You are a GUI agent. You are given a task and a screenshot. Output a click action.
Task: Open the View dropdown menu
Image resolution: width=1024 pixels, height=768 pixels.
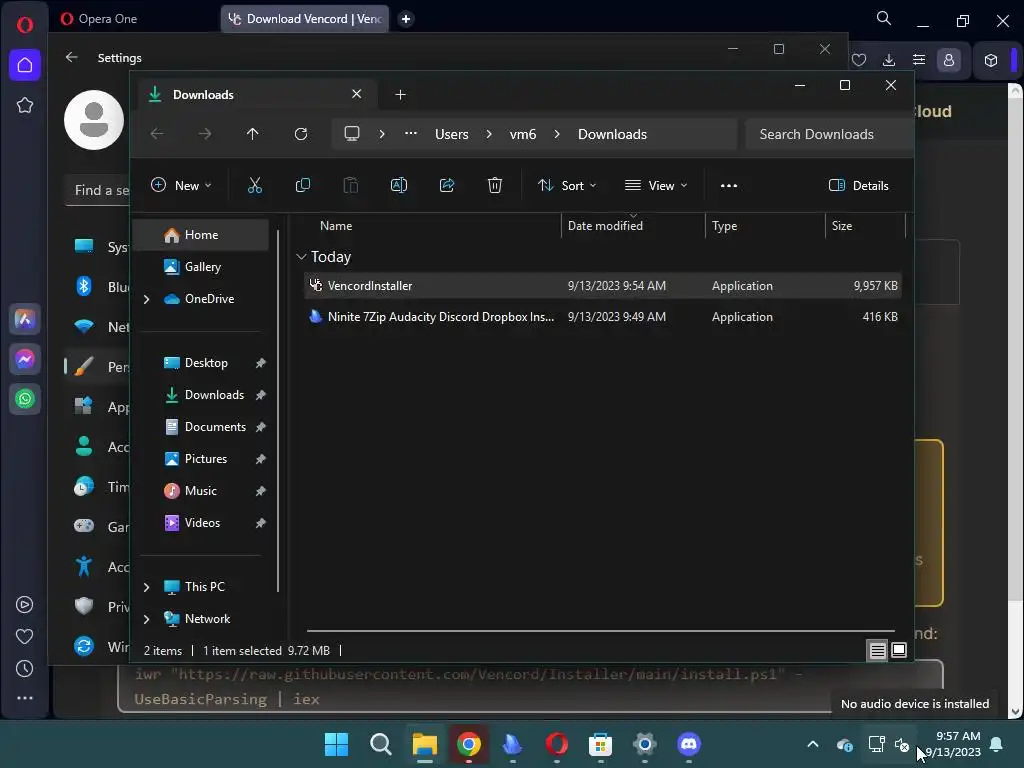(x=656, y=185)
